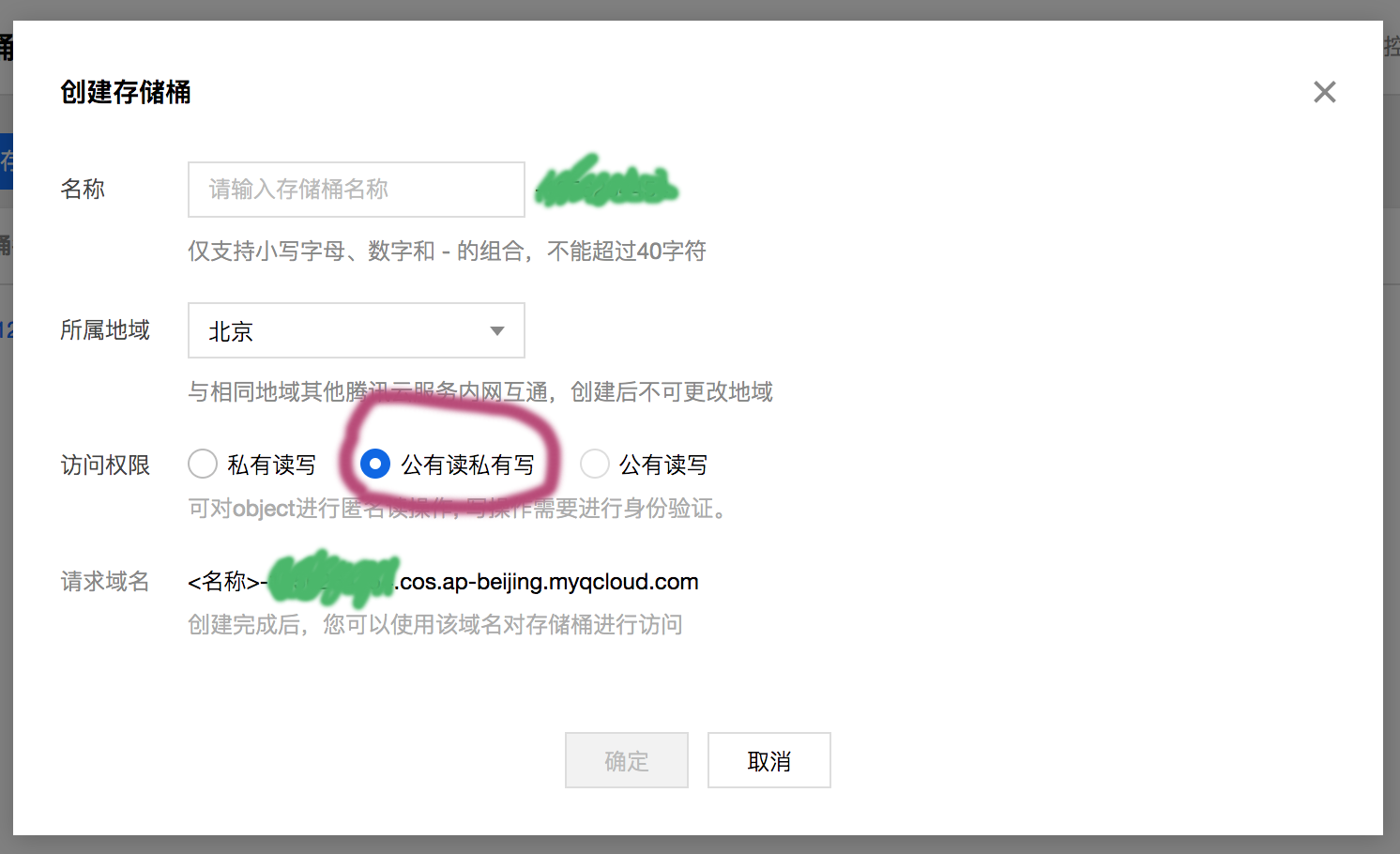Click the 所属地域 label

coord(105,330)
